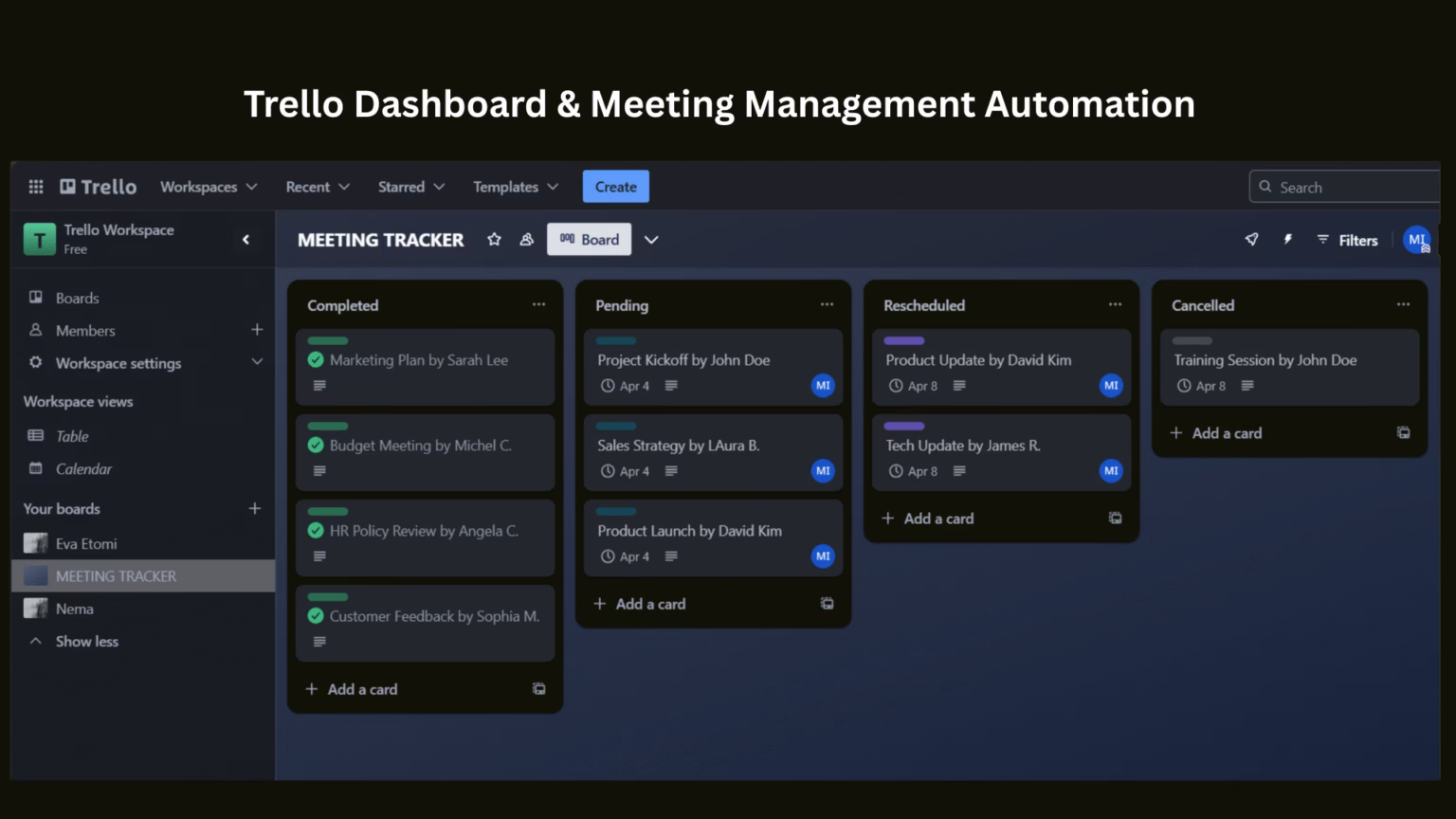Image resolution: width=1456 pixels, height=819 pixels.
Task: Click the MI account avatar in header
Action: [1416, 240]
